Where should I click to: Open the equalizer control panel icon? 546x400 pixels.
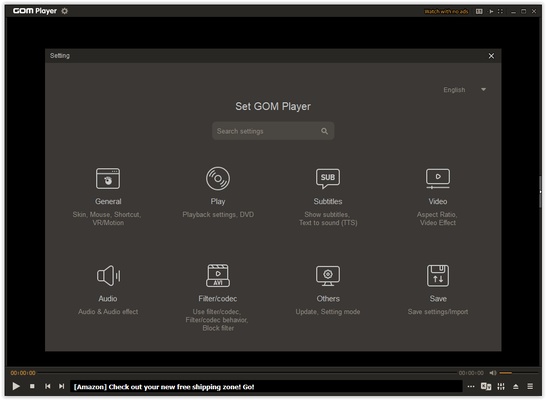tap(501, 386)
